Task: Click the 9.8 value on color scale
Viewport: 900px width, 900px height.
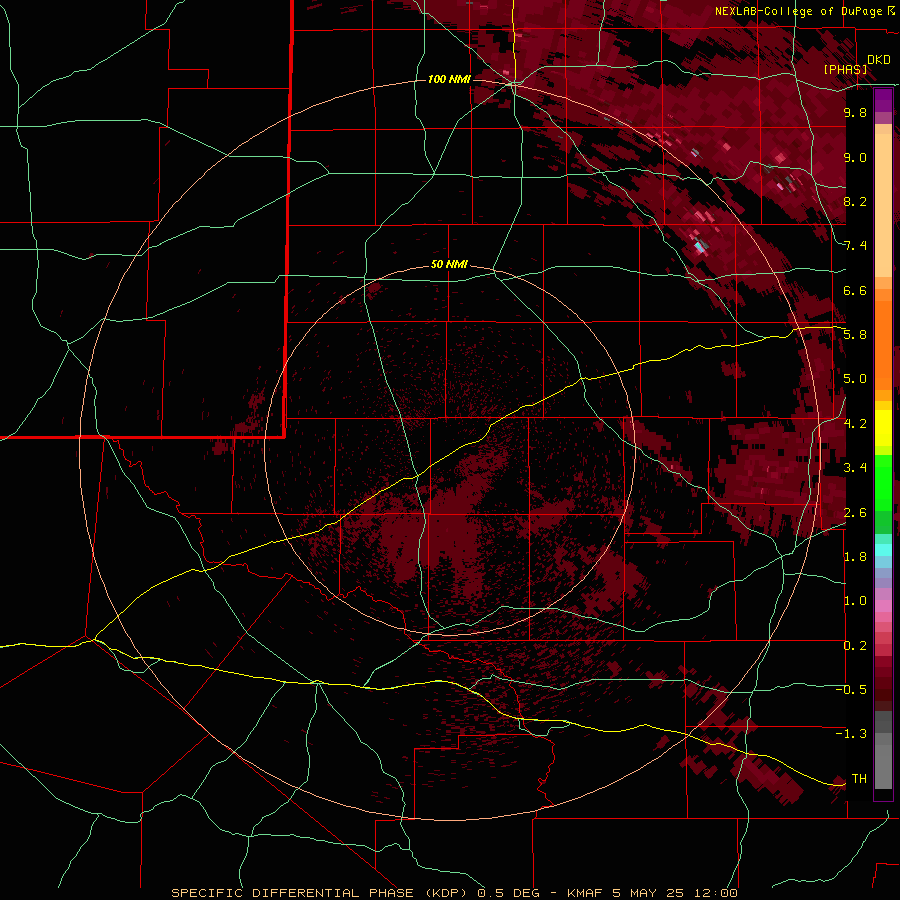Action: point(855,112)
